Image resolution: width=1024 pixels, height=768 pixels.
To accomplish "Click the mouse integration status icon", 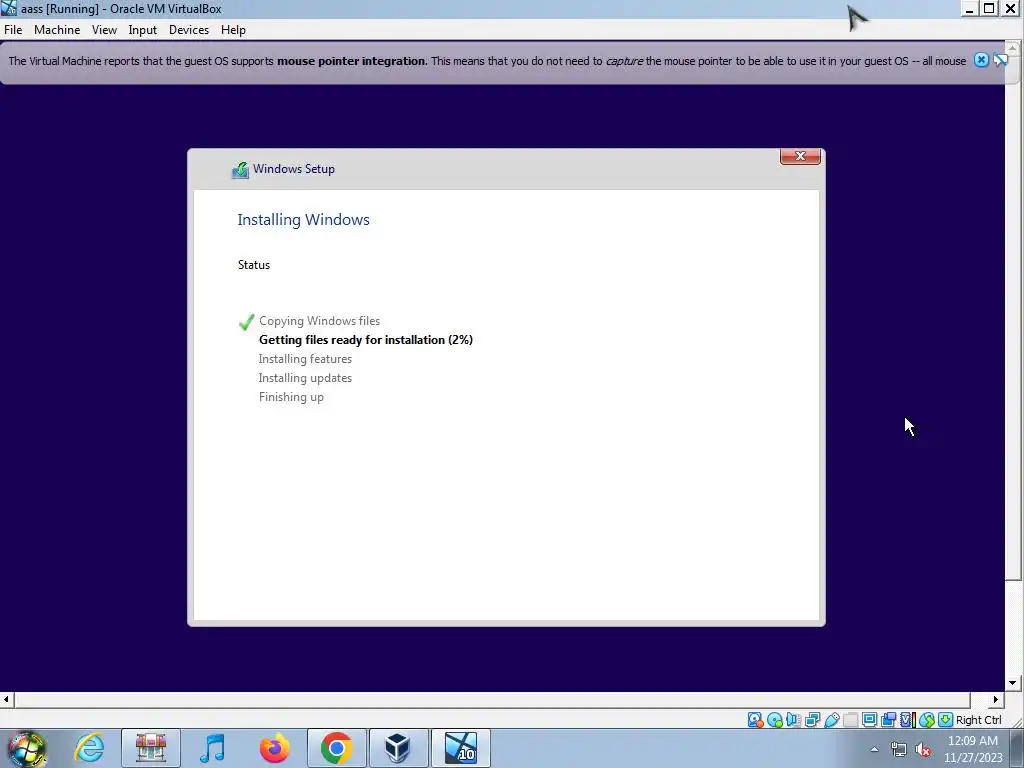I will click(927, 720).
